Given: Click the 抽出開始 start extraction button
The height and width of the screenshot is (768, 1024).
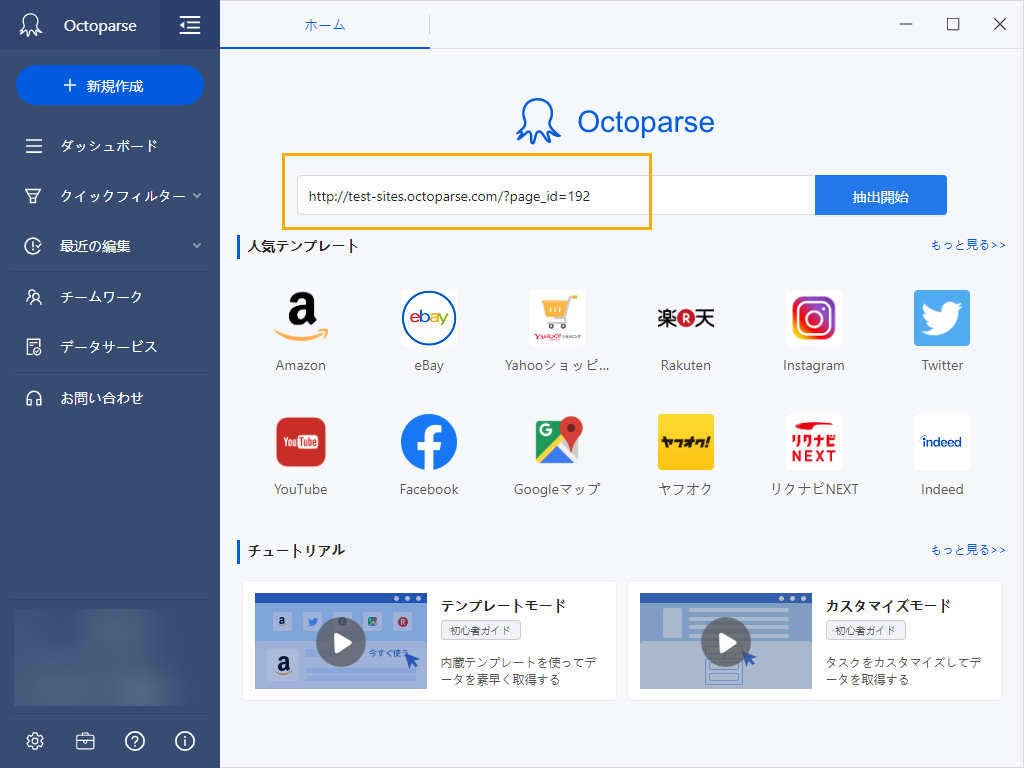Looking at the screenshot, I should pyautogui.click(x=880, y=195).
